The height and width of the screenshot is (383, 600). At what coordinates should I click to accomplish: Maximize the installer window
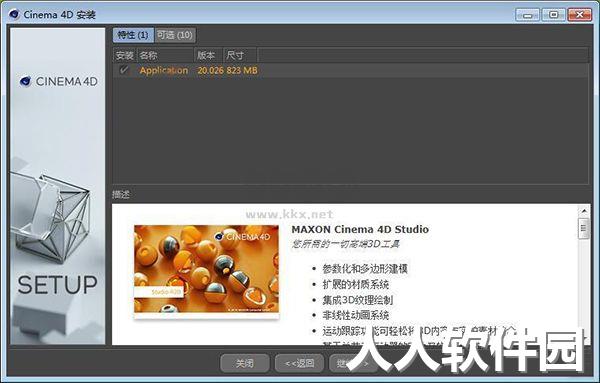pos(553,15)
